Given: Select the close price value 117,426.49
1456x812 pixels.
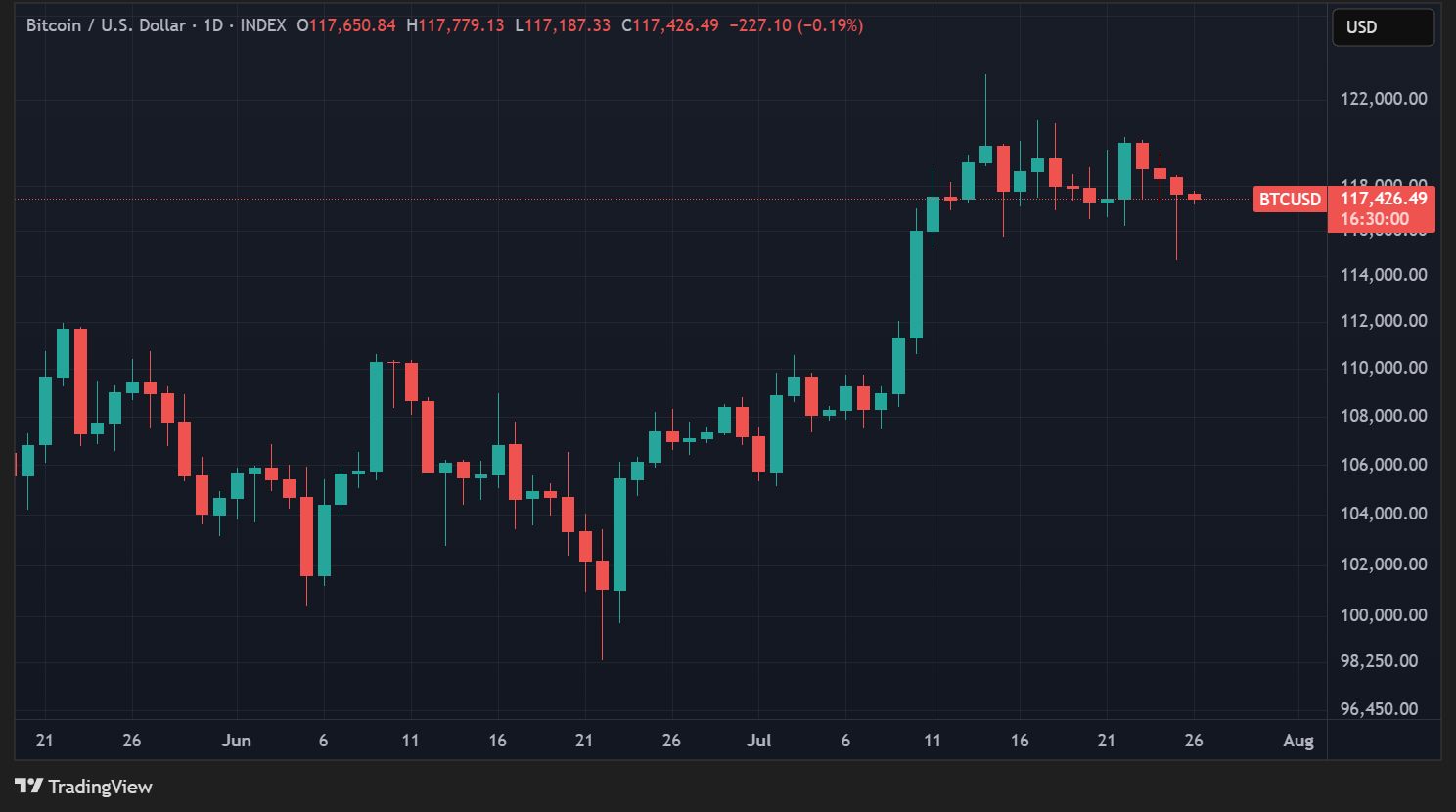Looking at the screenshot, I should (x=678, y=25).
